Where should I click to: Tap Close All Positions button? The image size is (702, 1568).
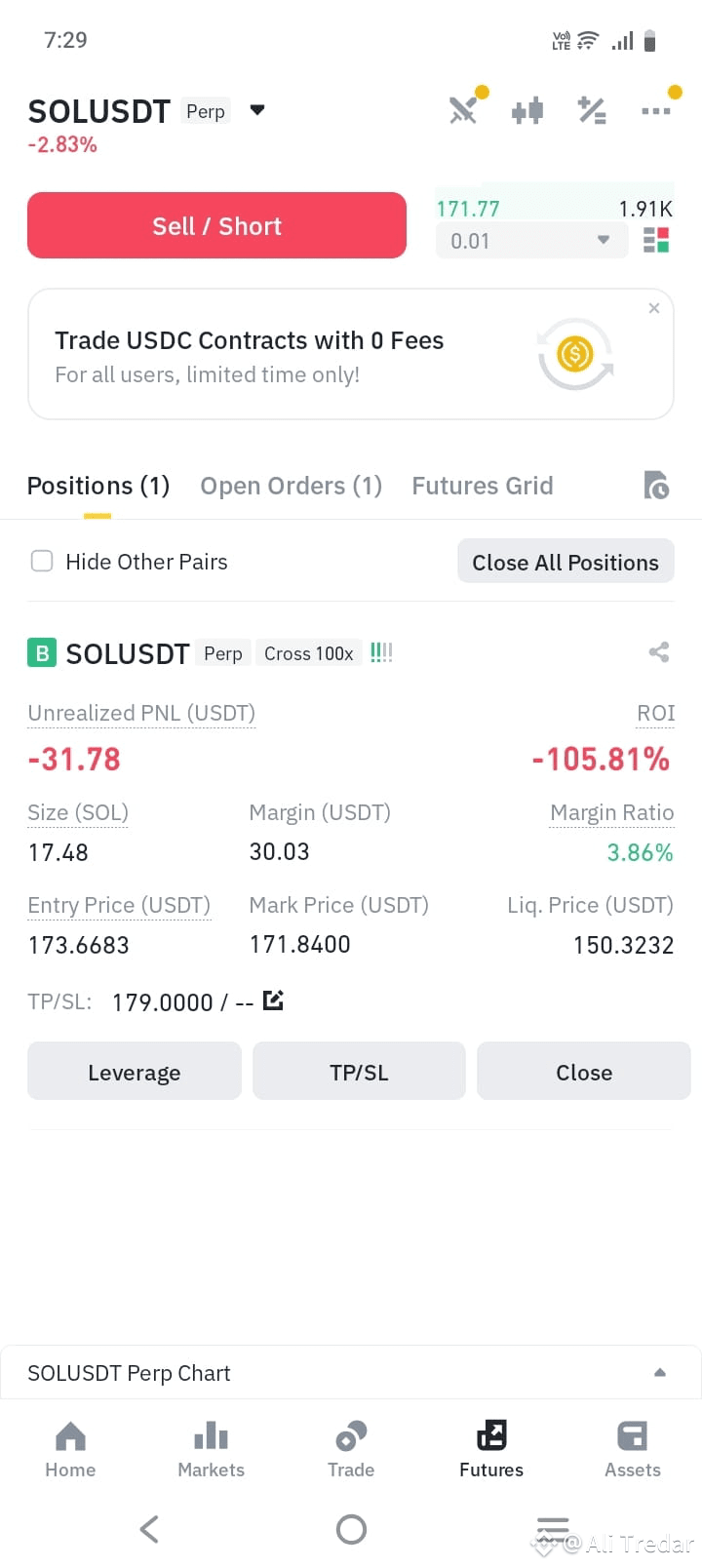click(565, 562)
